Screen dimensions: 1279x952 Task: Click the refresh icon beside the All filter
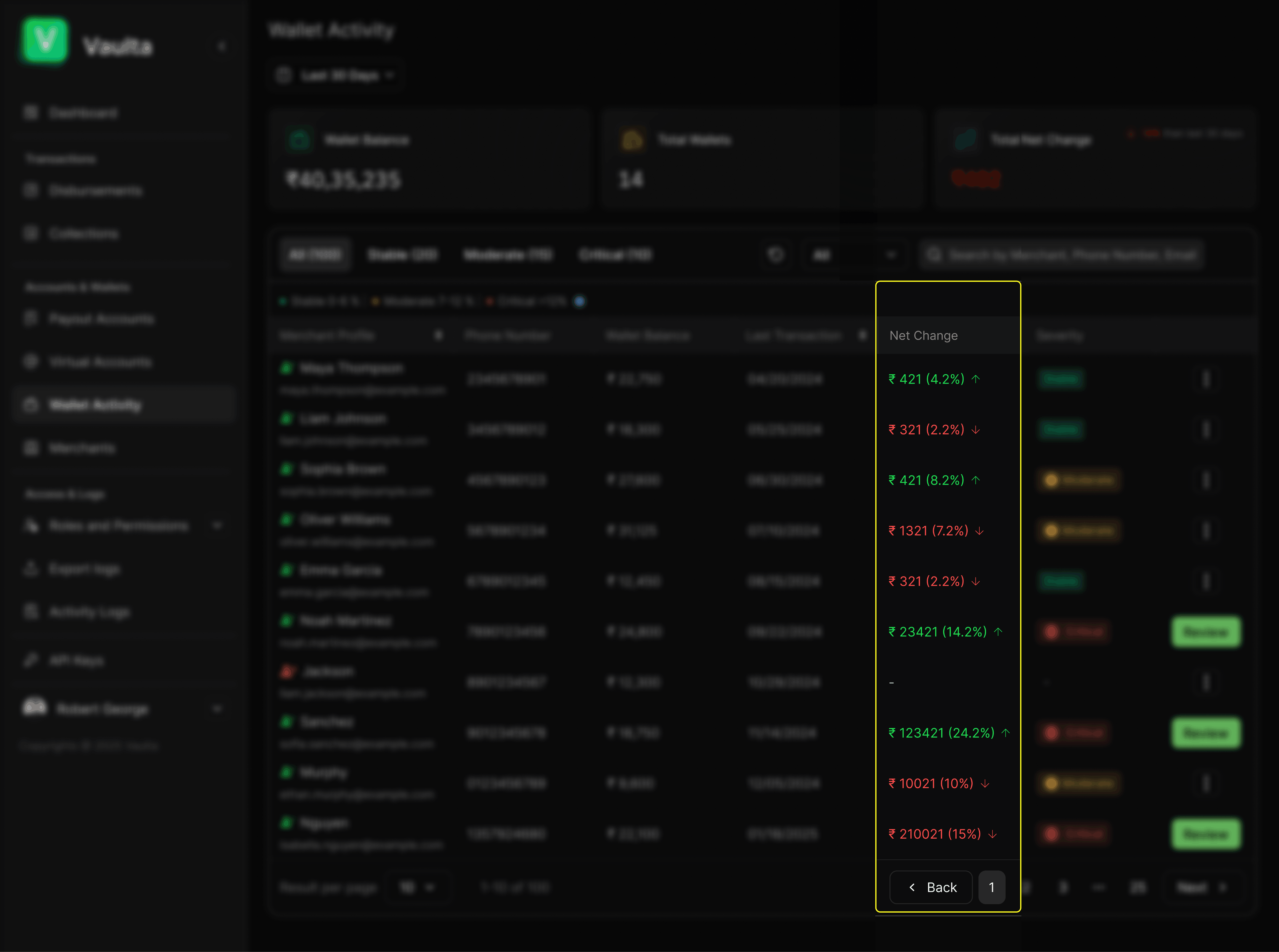(776, 254)
